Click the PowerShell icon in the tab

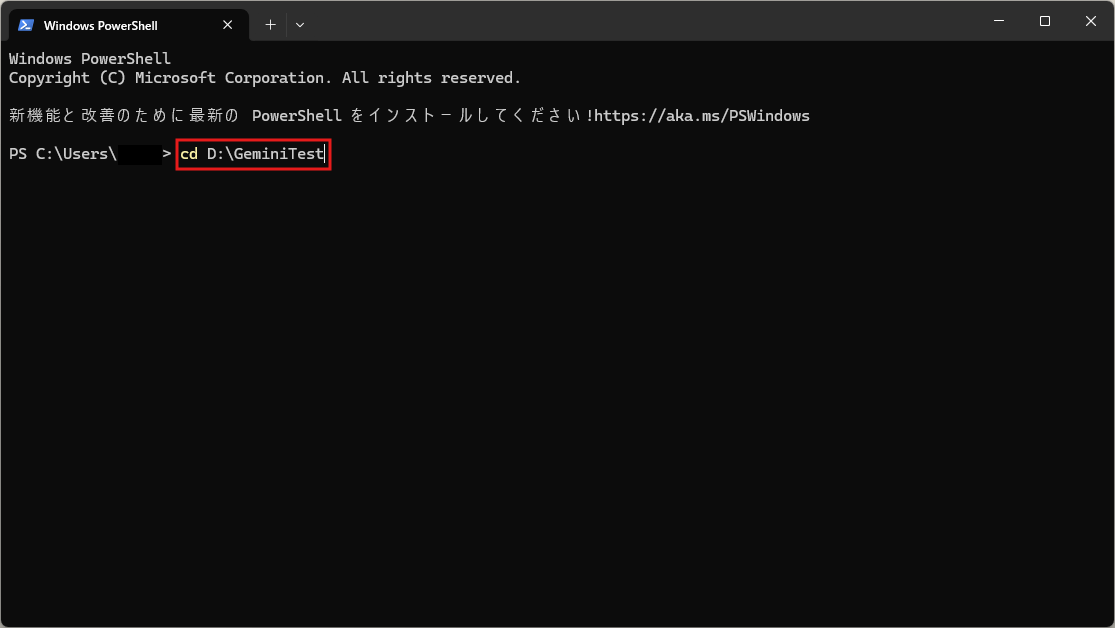click(x=26, y=25)
